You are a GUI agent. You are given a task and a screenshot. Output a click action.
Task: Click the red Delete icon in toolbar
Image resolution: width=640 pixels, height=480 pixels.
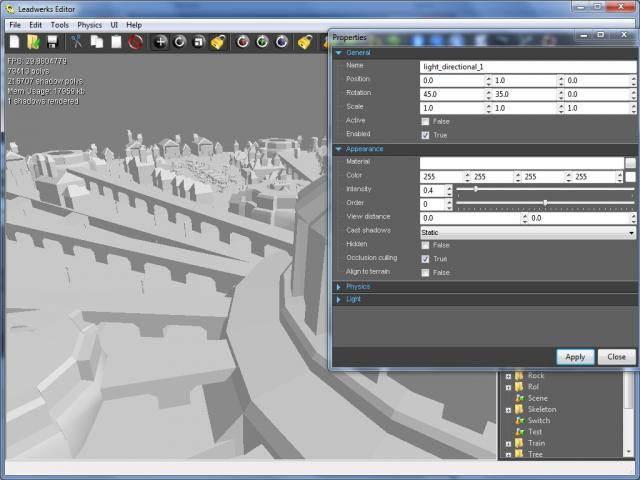(x=135, y=42)
